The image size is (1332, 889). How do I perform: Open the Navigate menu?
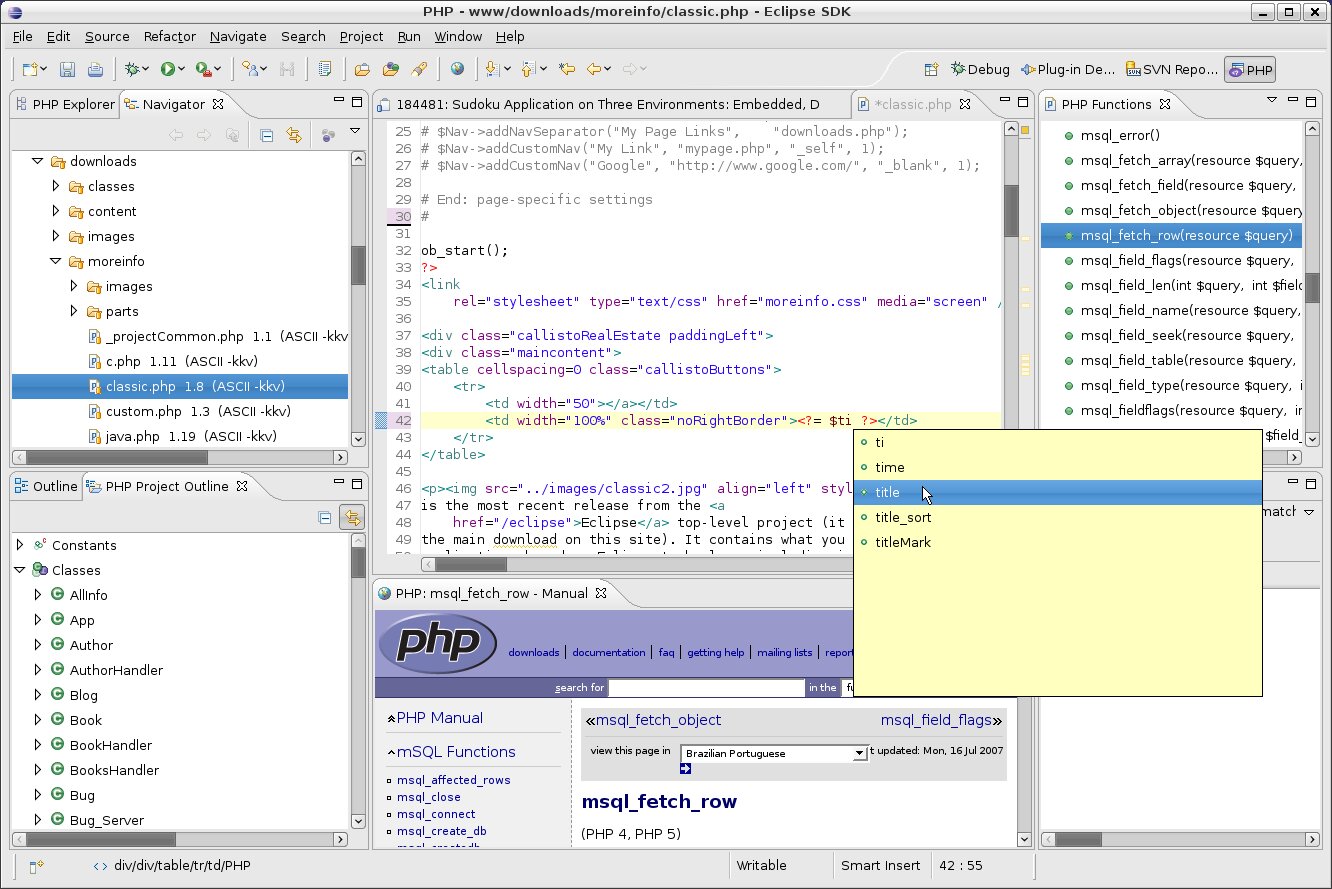(x=238, y=36)
